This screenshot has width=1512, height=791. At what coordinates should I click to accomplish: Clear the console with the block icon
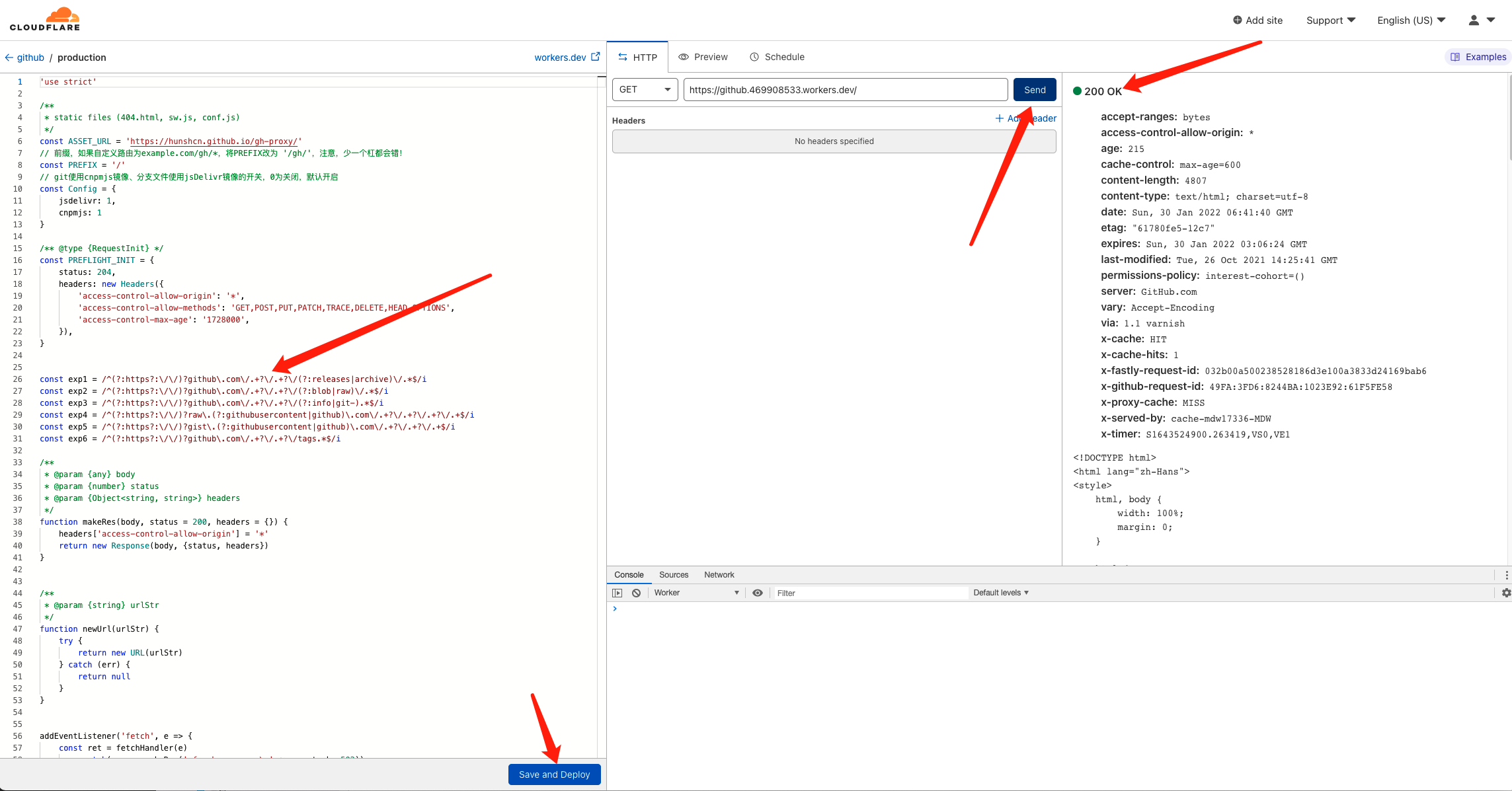[x=636, y=592]
